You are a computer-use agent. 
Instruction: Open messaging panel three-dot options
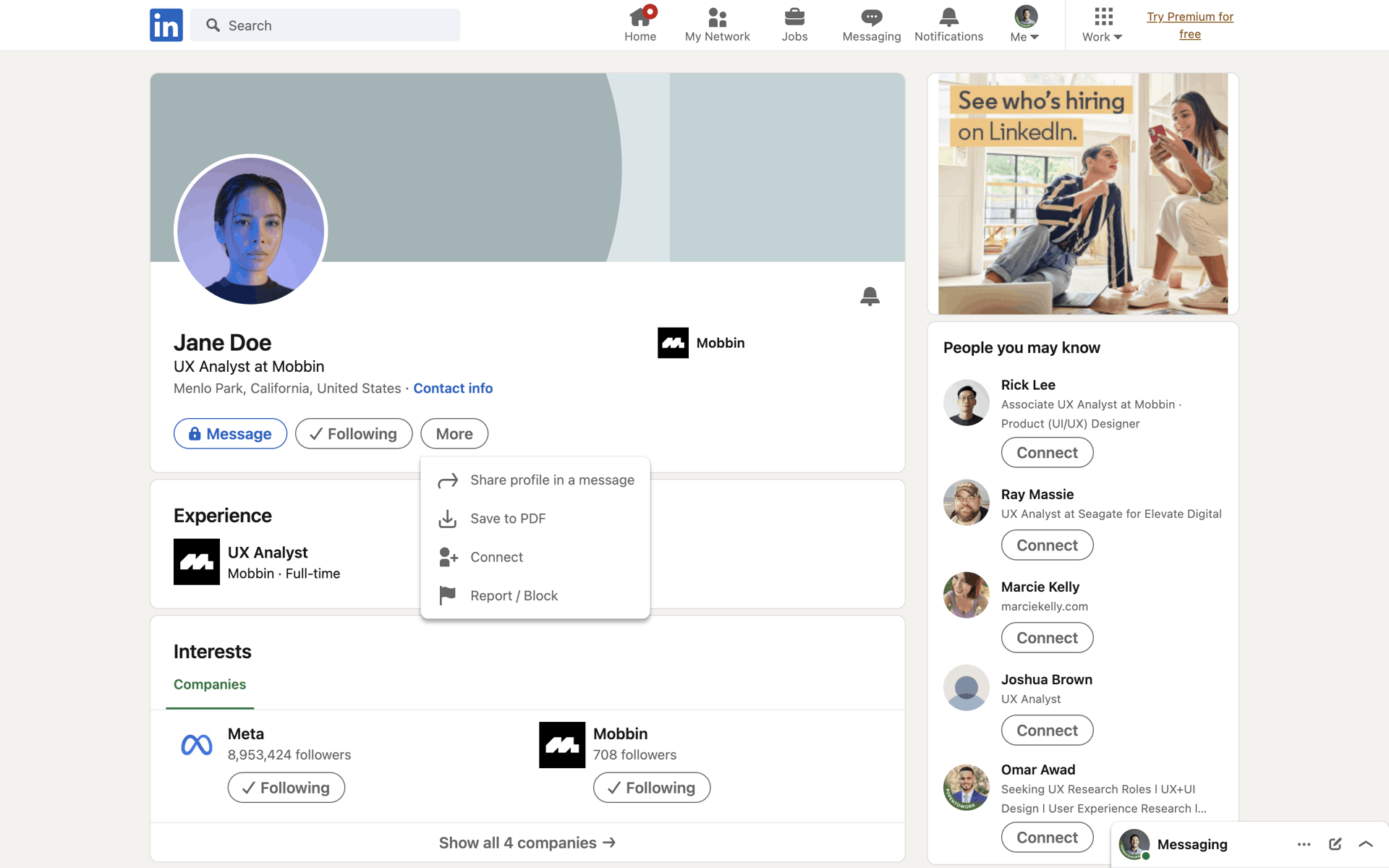click(x=1304, y=844)
